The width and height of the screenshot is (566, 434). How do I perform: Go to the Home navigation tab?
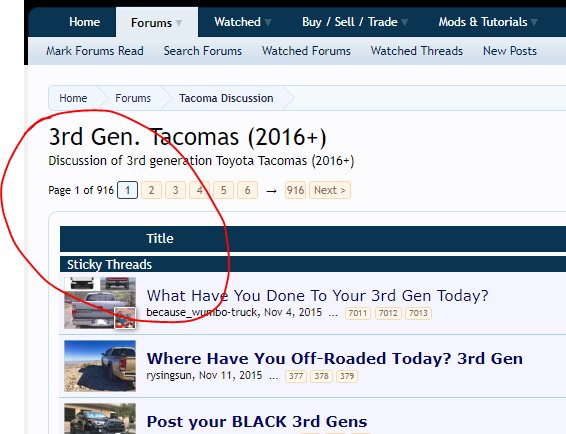84,22
